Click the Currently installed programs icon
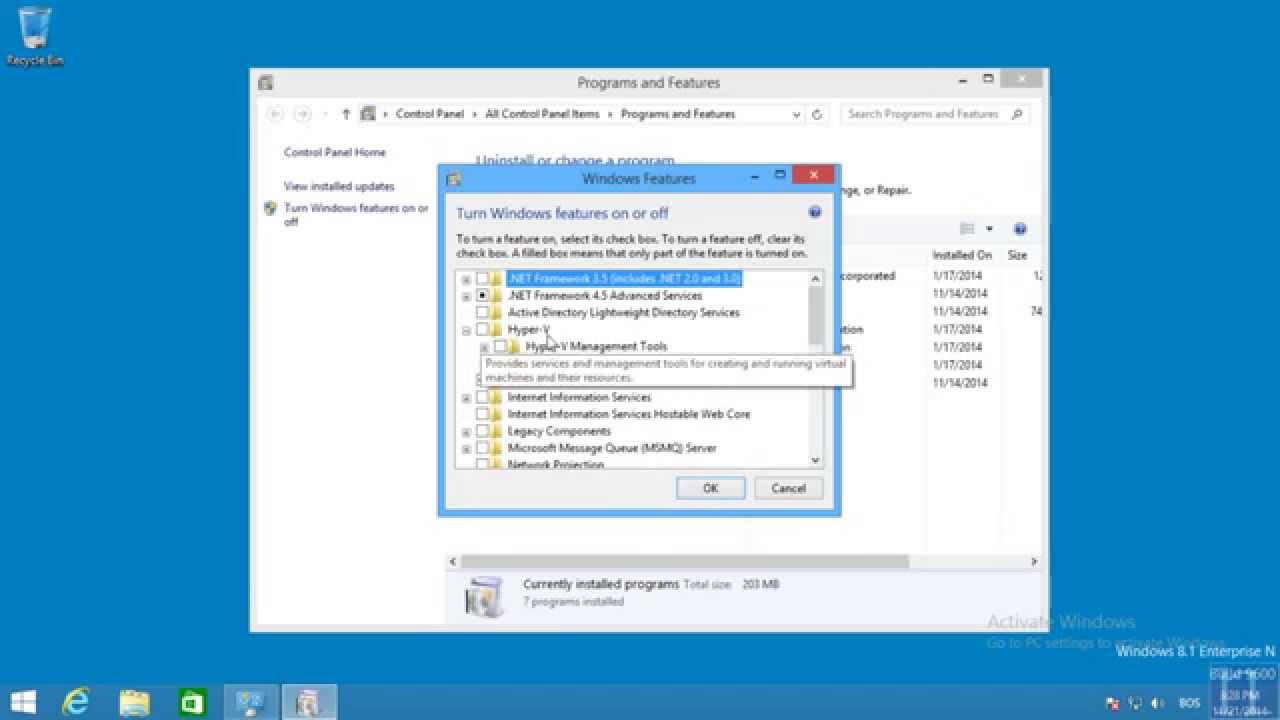The width and height of the screenshot is (1280, 720). (484, 595)
